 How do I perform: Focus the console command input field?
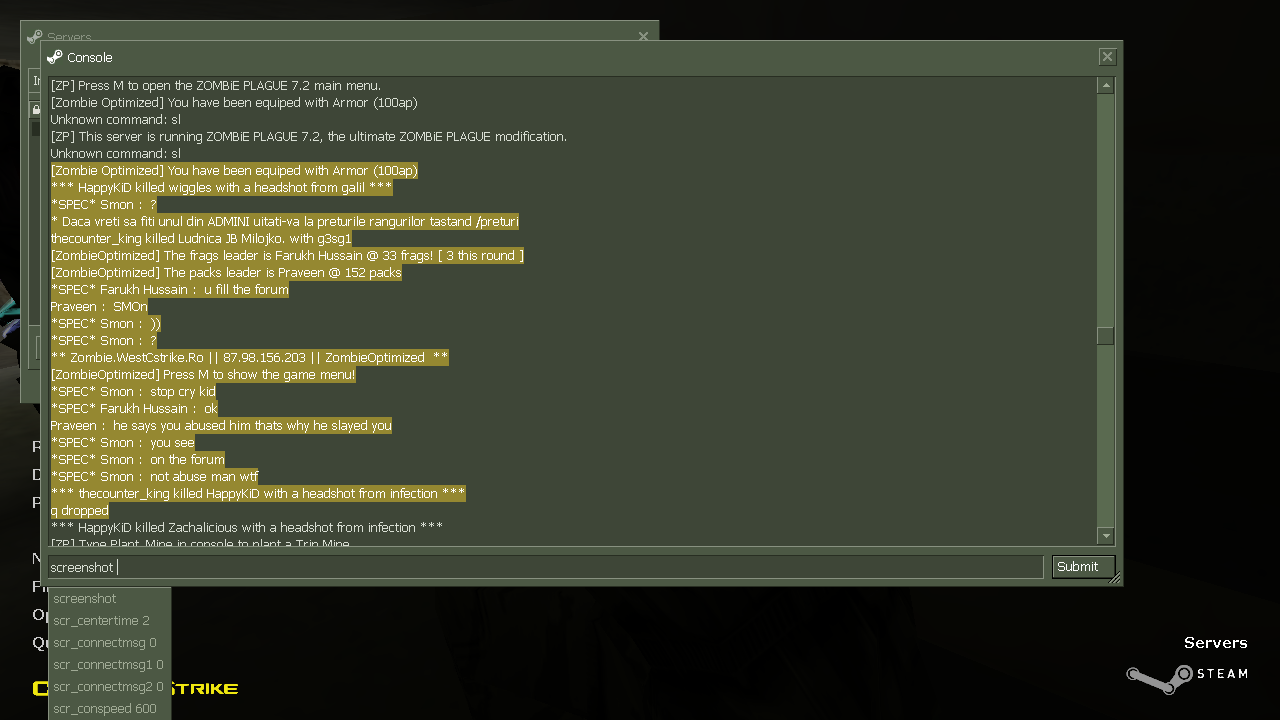coord(546,567)
